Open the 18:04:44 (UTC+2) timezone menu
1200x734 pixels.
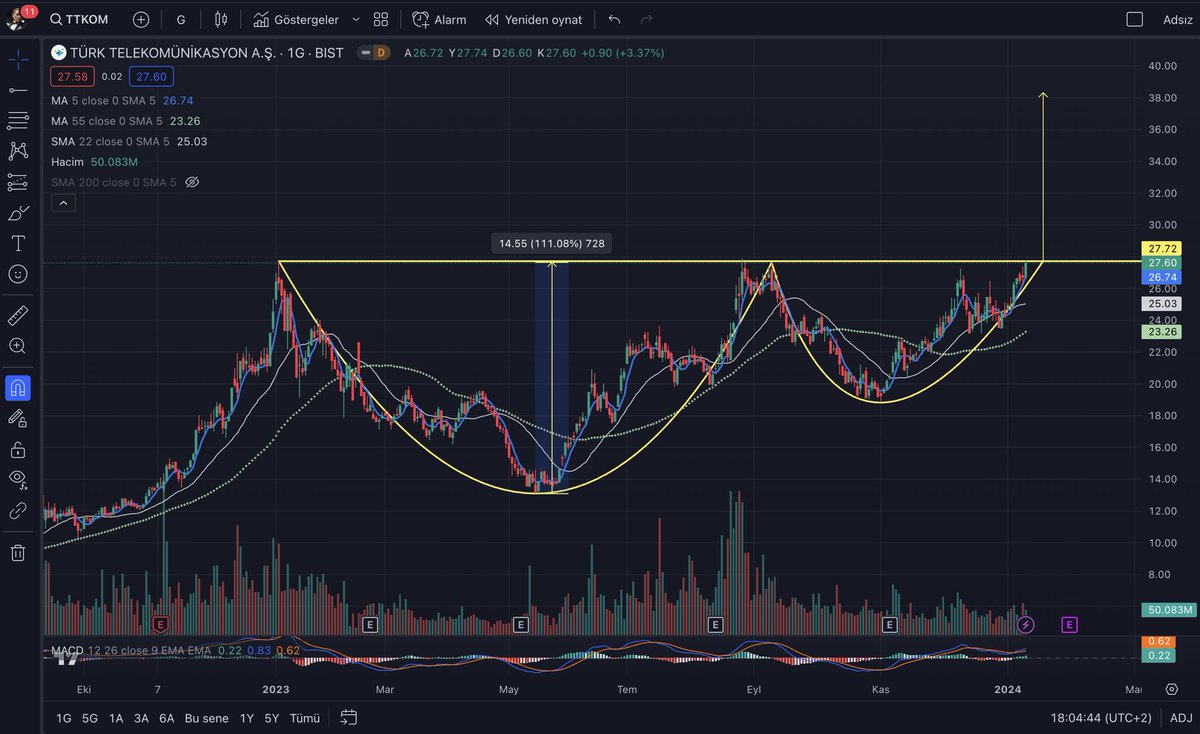click(x=1099, y=718)
